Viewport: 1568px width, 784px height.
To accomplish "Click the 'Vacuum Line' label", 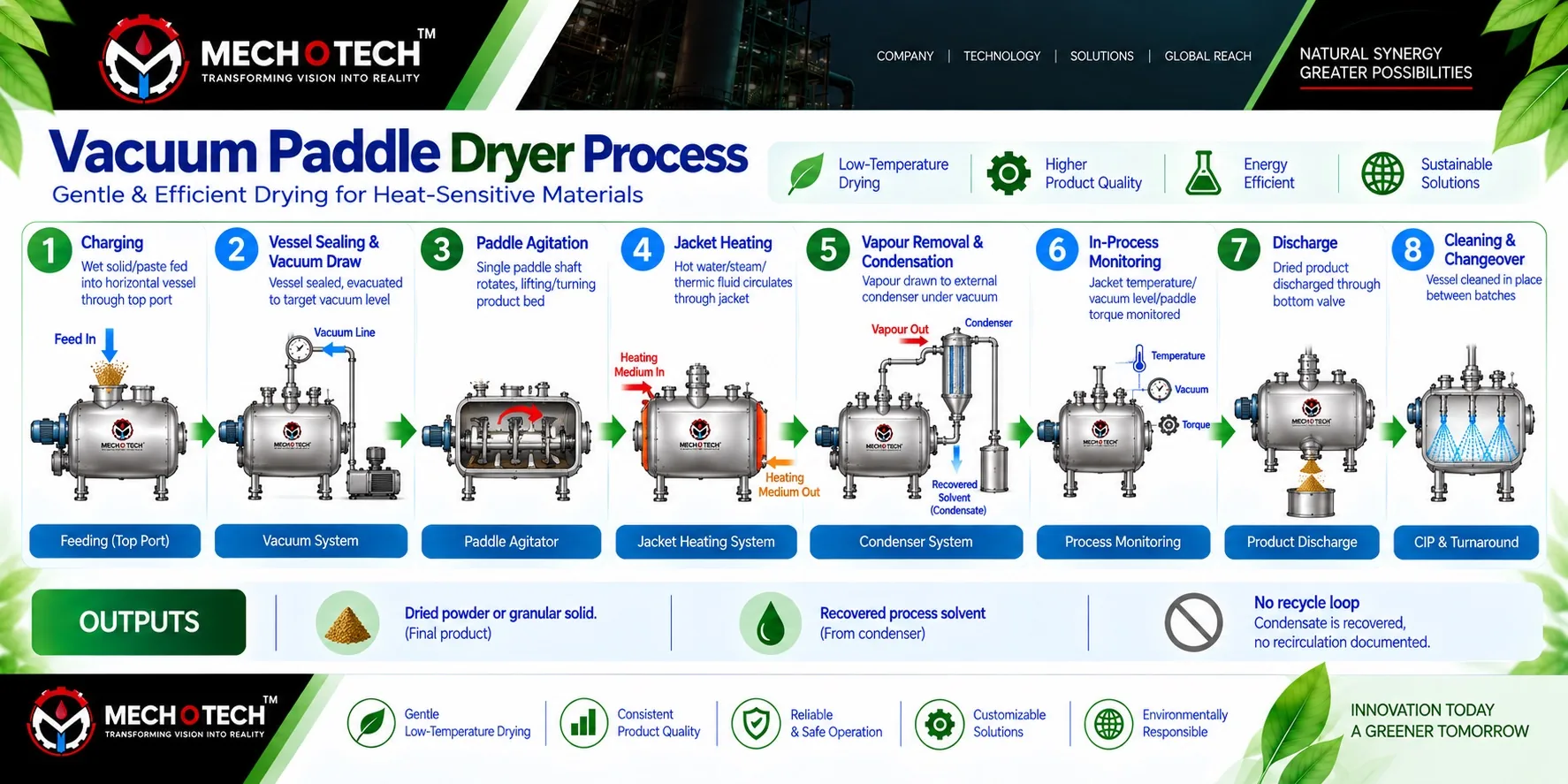I will click(x=345, y=332).
